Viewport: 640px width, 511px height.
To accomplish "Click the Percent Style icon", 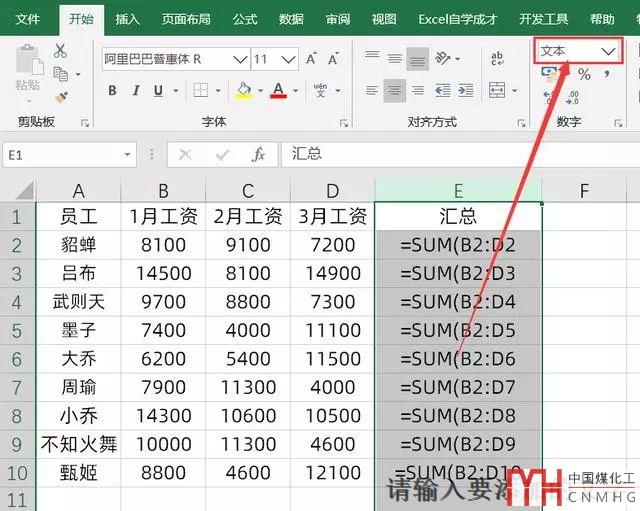I will (584, 75).
